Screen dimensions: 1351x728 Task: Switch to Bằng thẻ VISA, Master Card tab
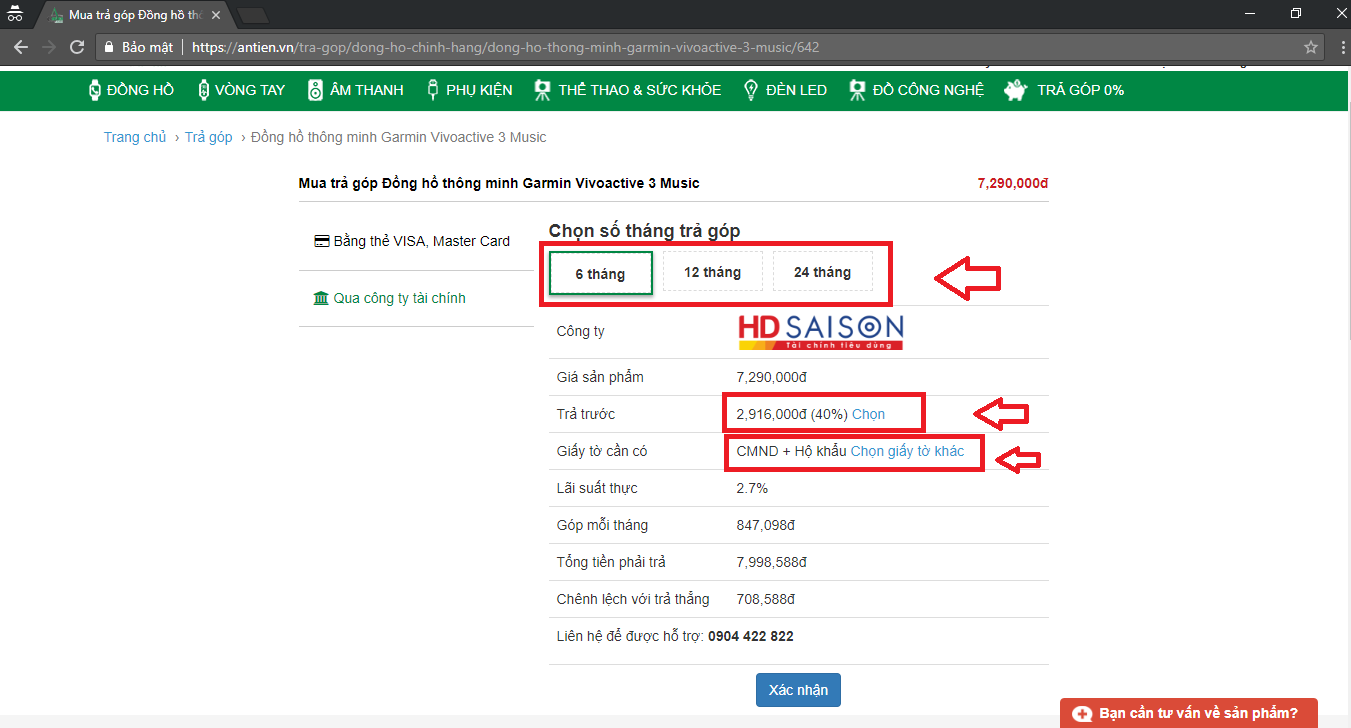click(x=412, y=241)
